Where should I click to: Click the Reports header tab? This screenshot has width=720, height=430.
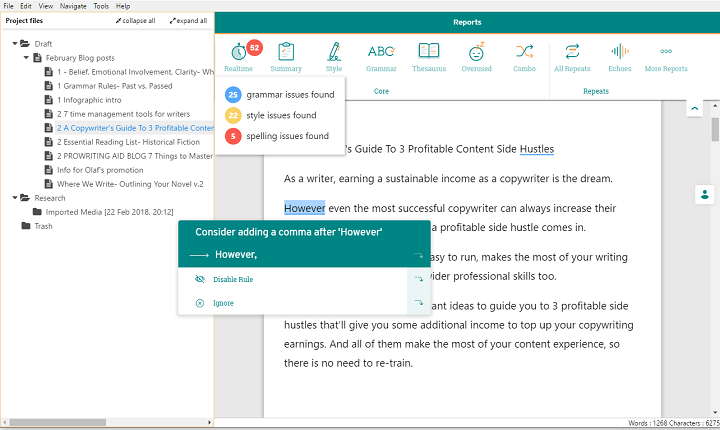(x=467, y=22)
